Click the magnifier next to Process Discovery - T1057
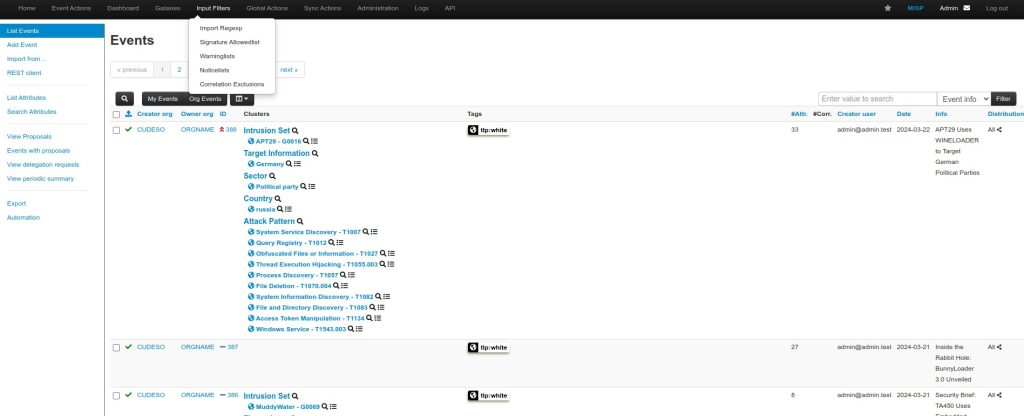Screen dimensions: 1024x416 pos(343,275)
